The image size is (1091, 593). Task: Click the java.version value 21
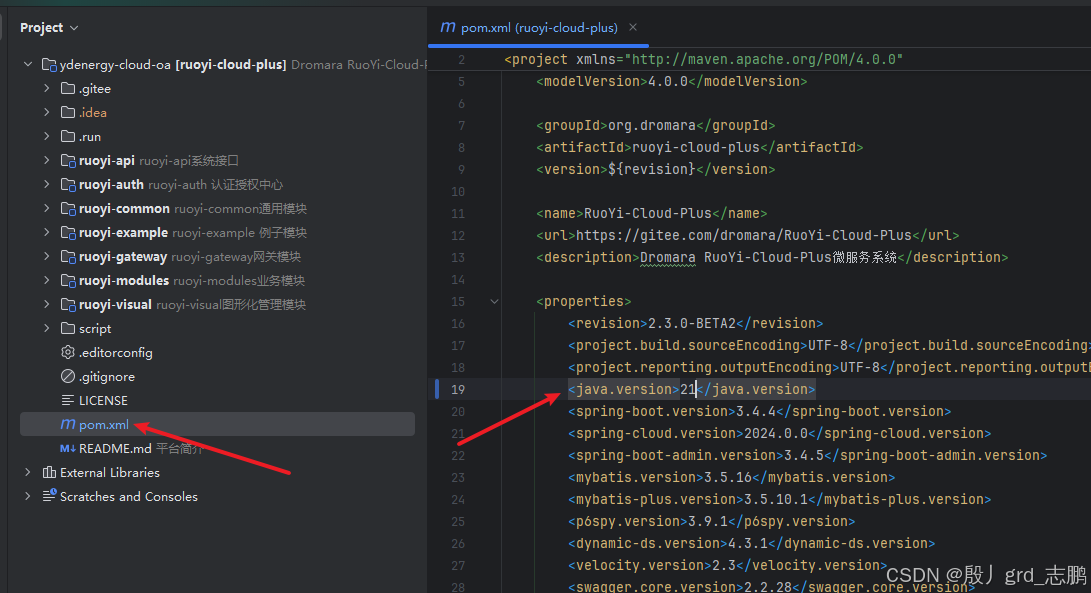click(688, 389)
